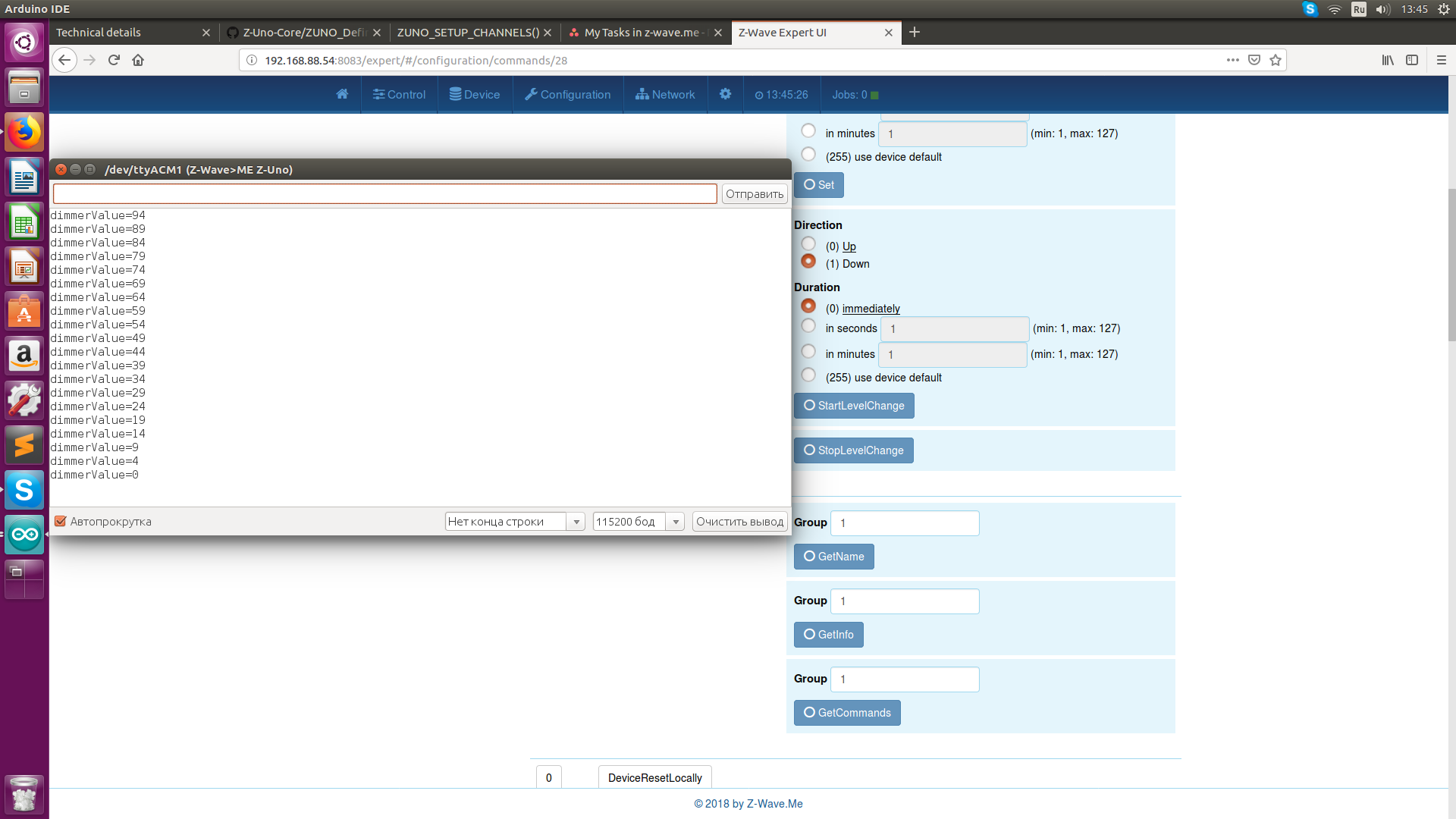Open Skype from the Ubuntu dock
This screenshot has height=819, width=1456.
pyautogui.click(x=24, y=490)
